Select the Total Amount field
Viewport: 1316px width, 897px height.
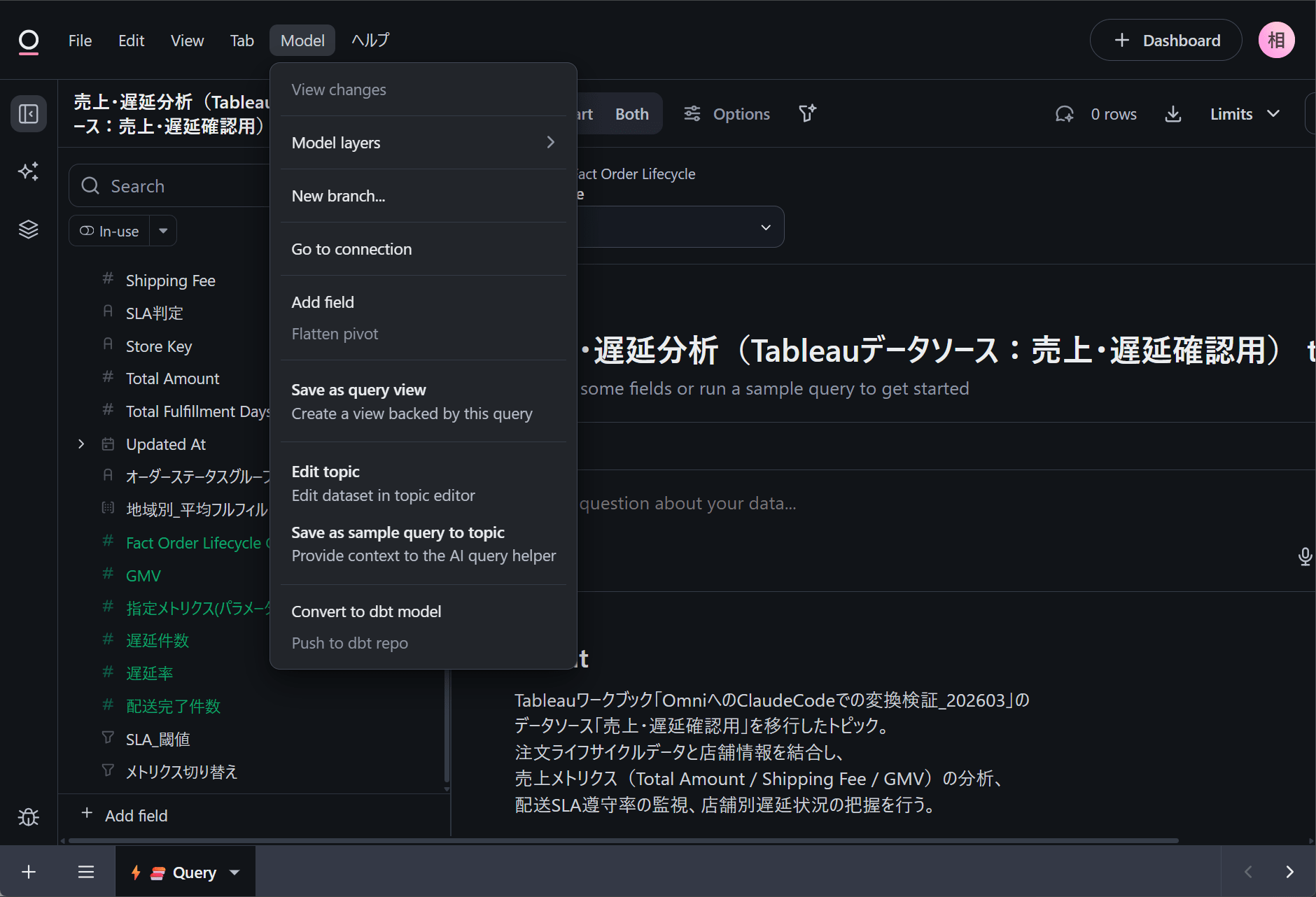click(x=172, y=379)
